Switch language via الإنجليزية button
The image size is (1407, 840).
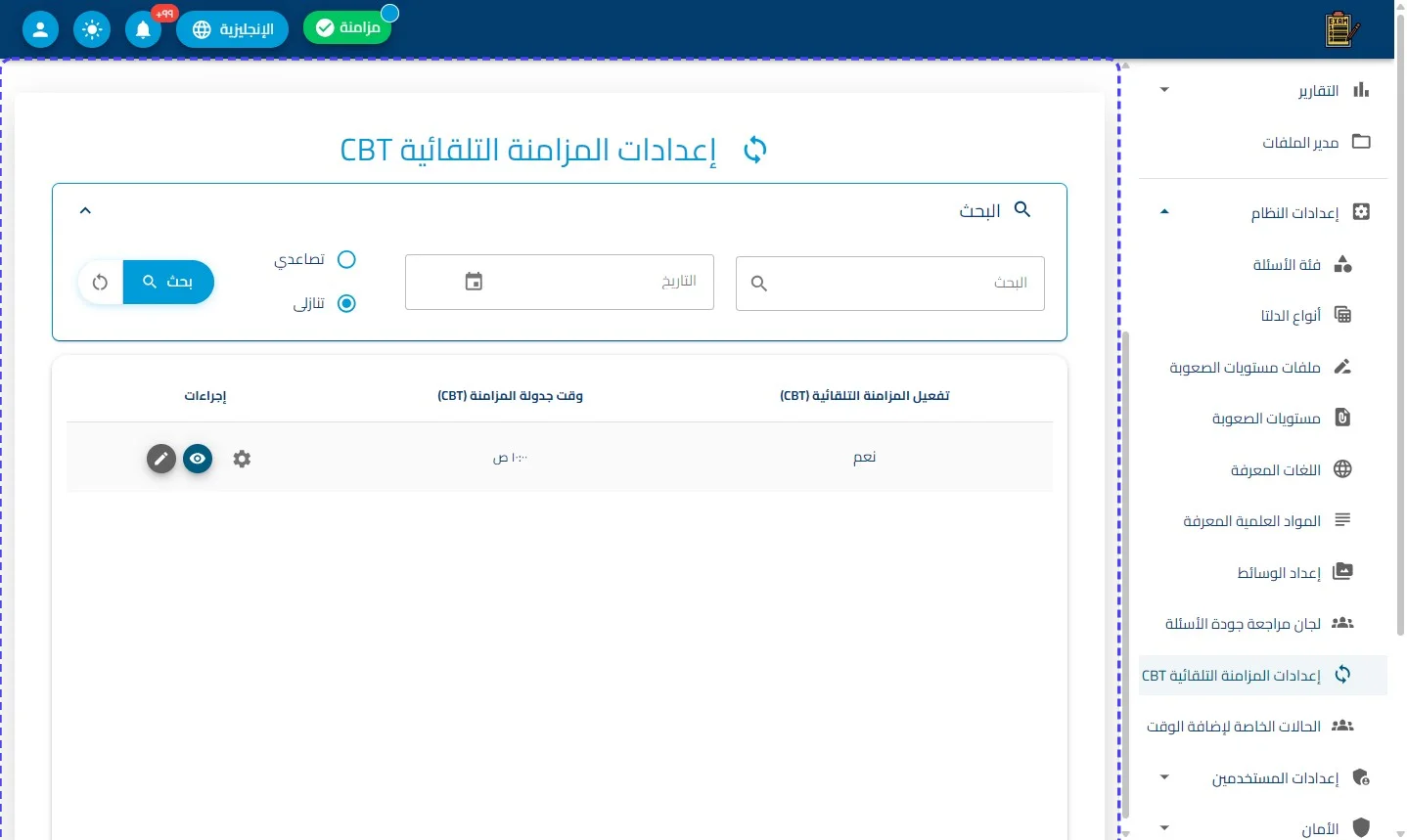pyautogui.click(x=232, y=29)
